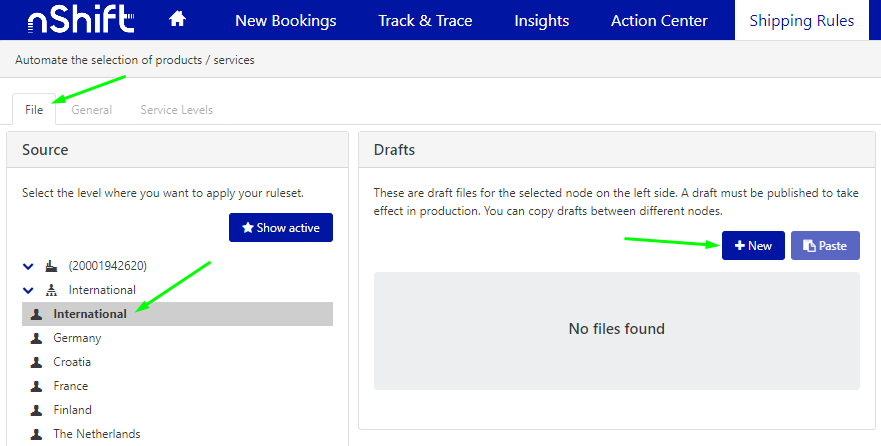Image resolution: width=881 pixels, height=446 pixels.
Task: Collapse the International group chevron
Action: tap(28, 290)
